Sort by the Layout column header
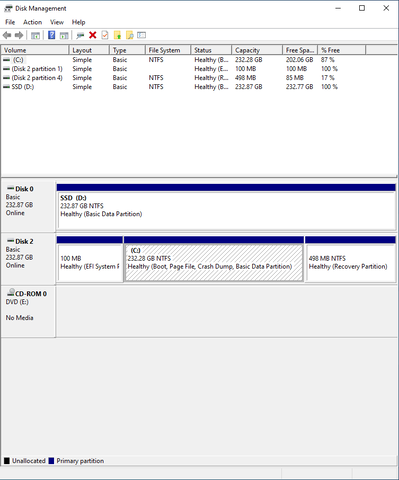The height and width of the screenshot is (480, 399). (89, 50)
